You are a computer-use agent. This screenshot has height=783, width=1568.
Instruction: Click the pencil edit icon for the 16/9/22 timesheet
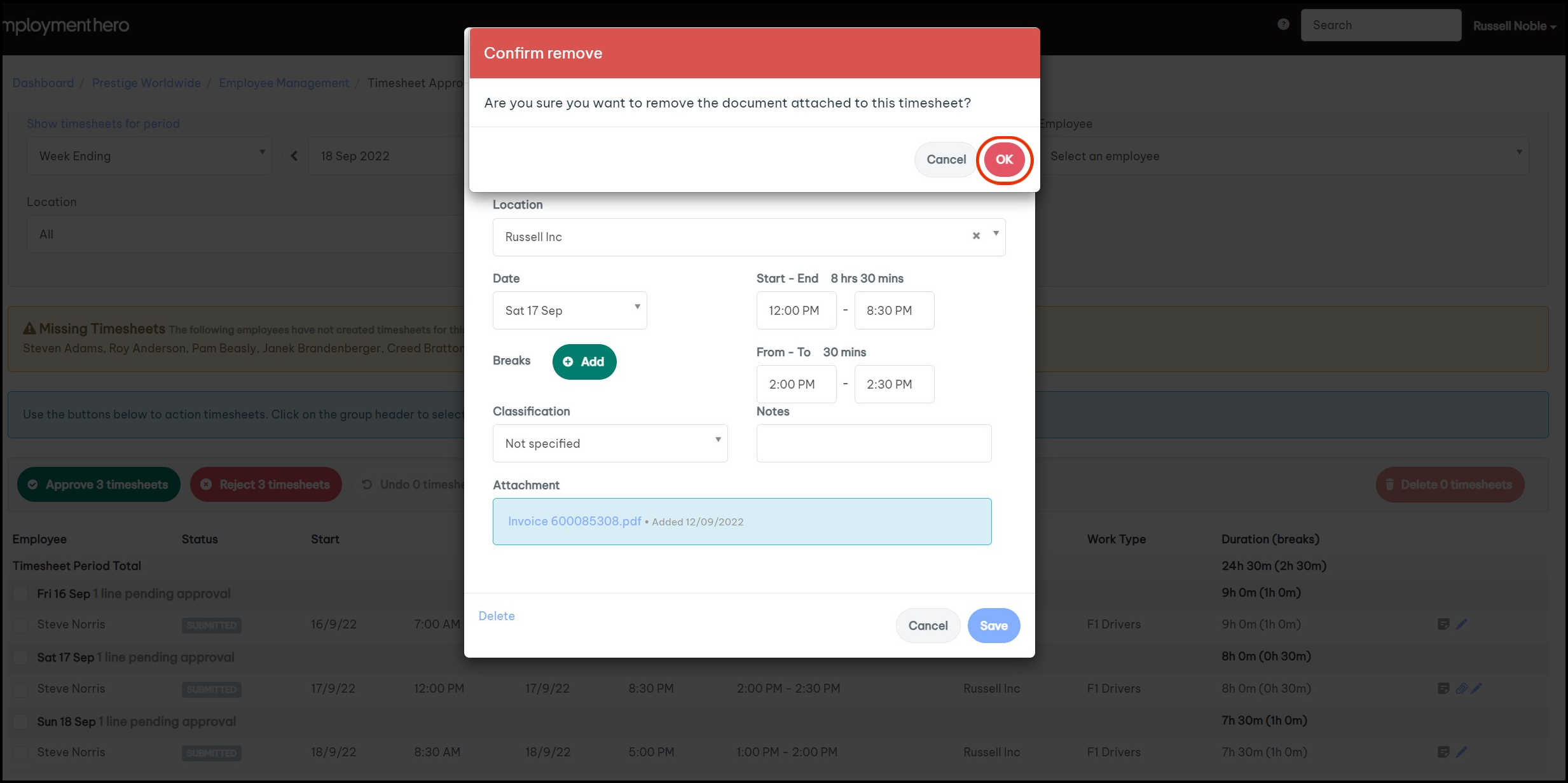click(x=1462, y=624)
